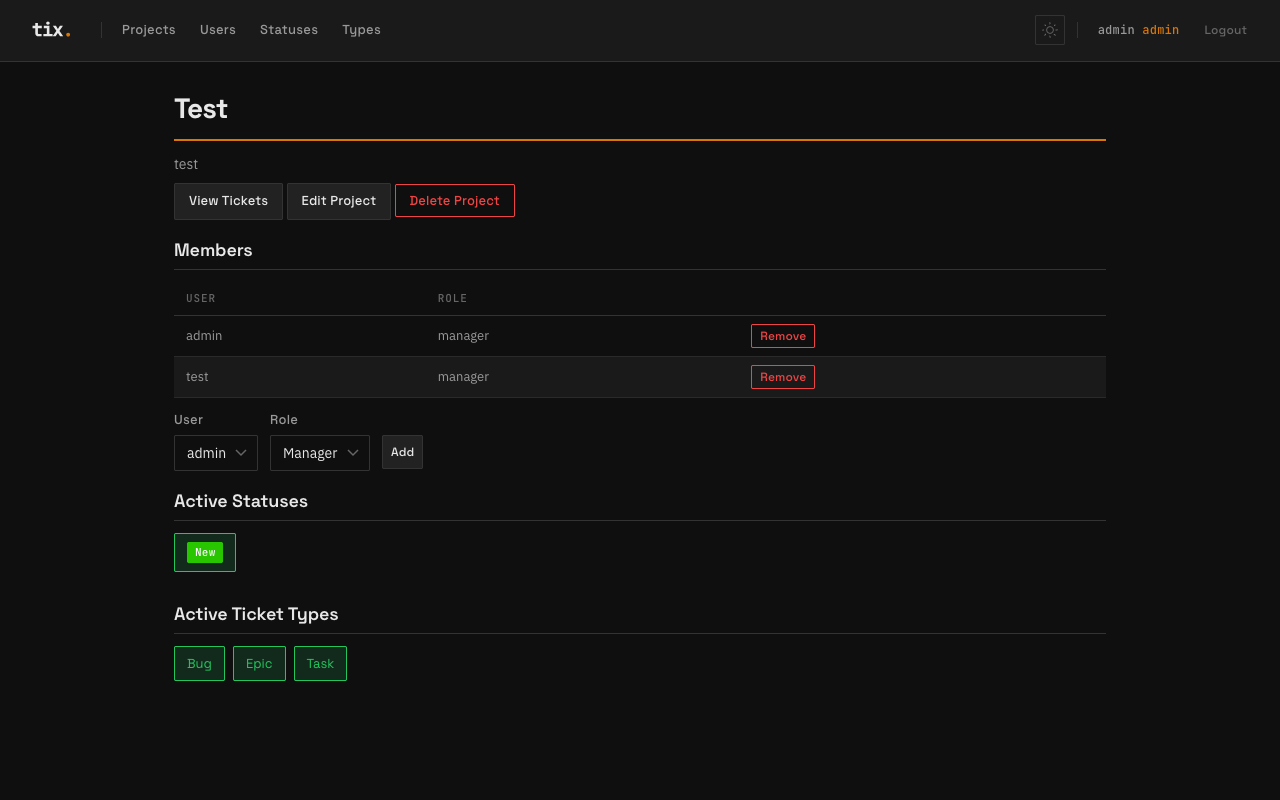Remove the test member
1280x800 pixels.
tap(783, 377)
